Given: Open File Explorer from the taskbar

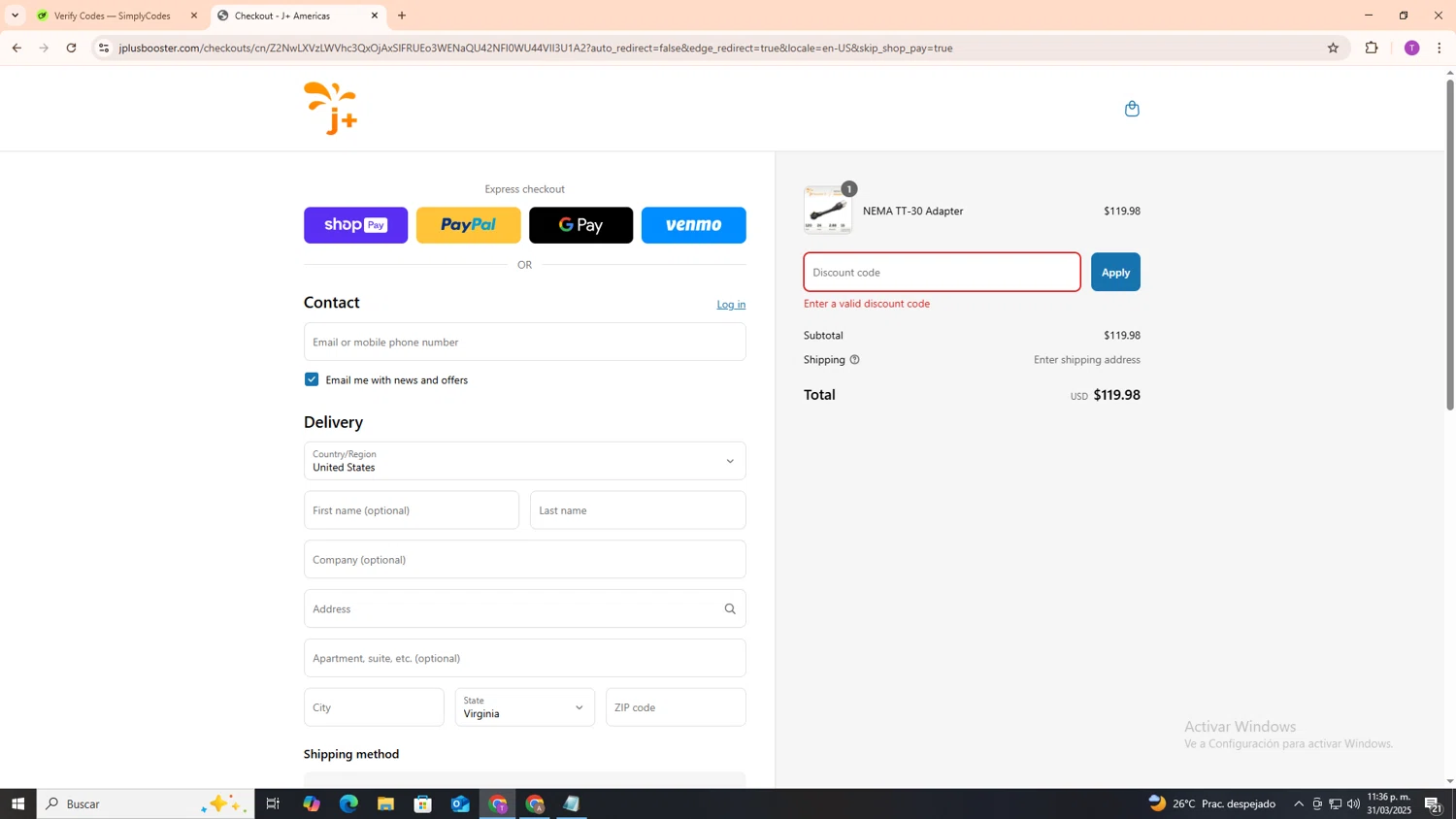Looking at the screenshot, I should click(x=385, y=803).
